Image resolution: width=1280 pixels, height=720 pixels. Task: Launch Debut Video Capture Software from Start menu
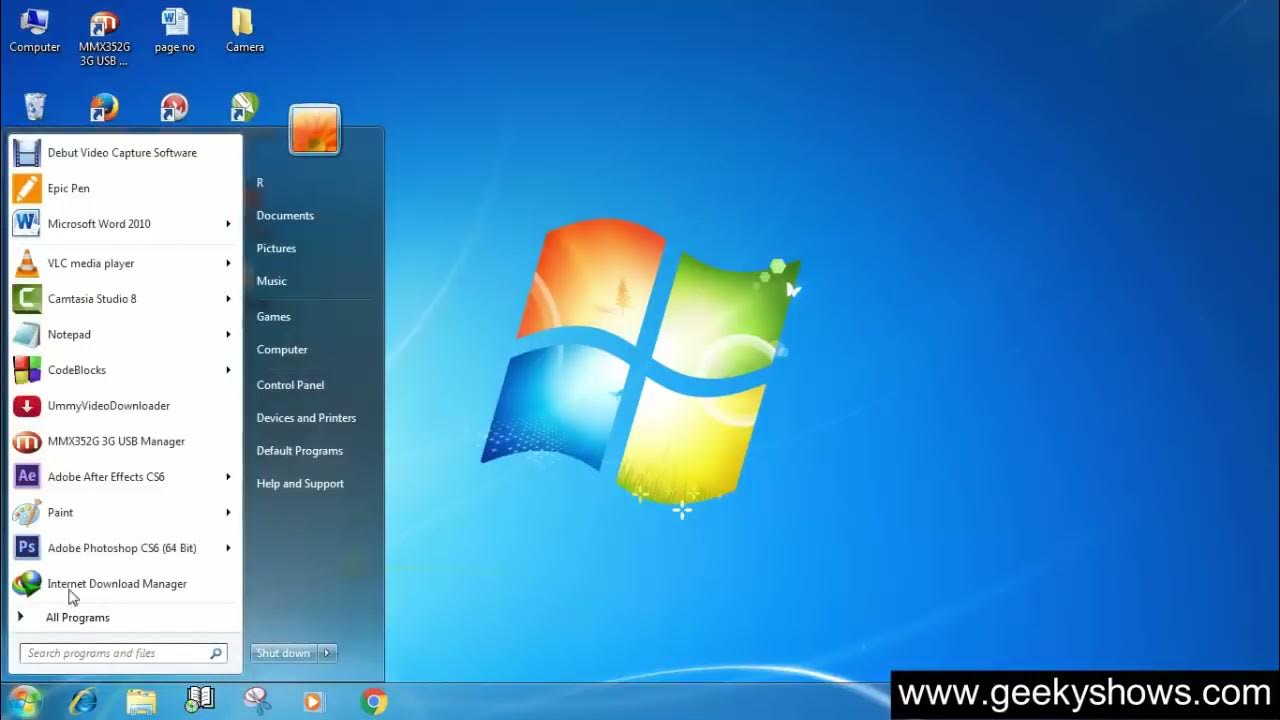click(124, 153)
